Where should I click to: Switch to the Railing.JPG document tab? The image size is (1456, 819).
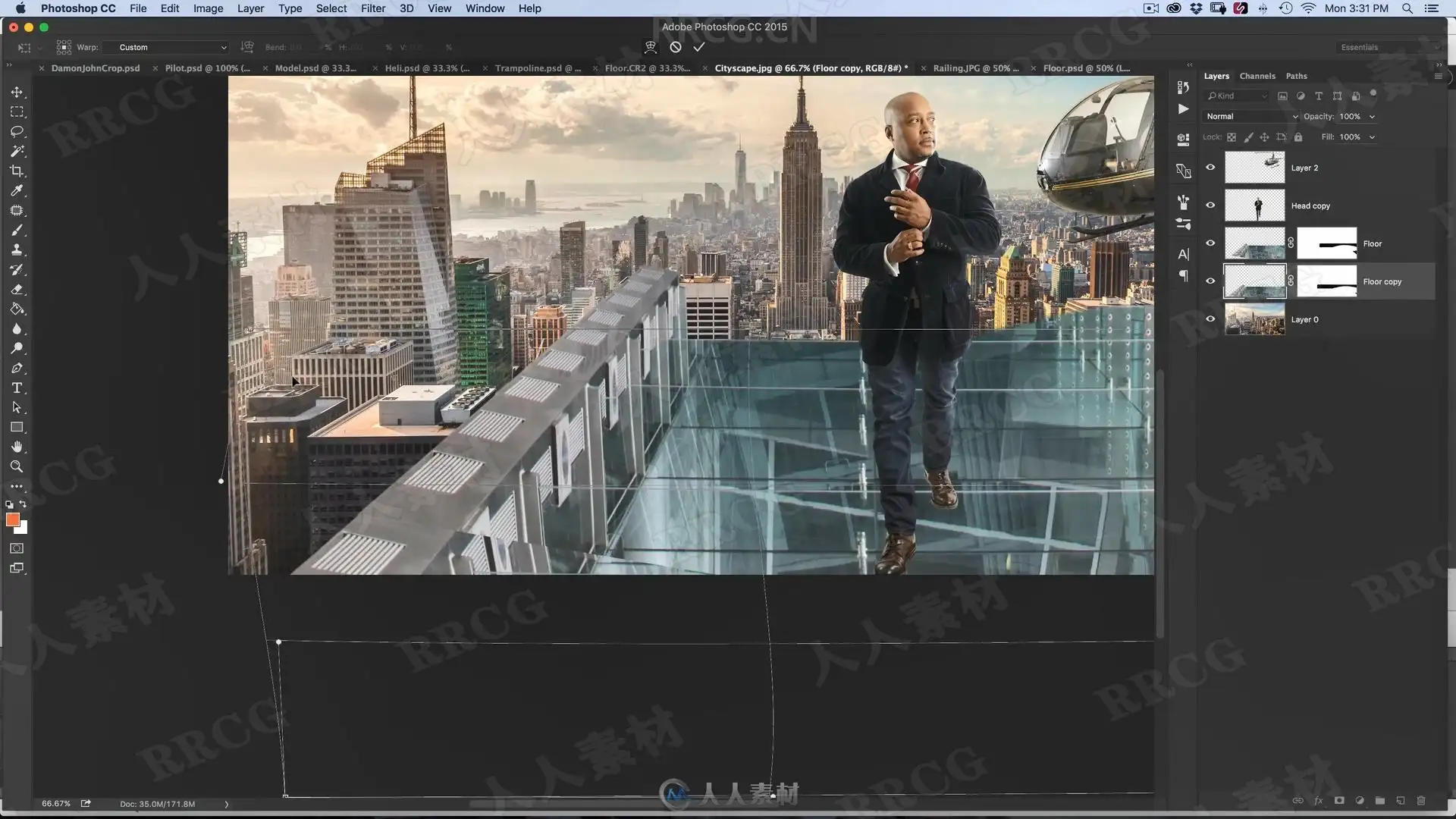click(975, 68)
